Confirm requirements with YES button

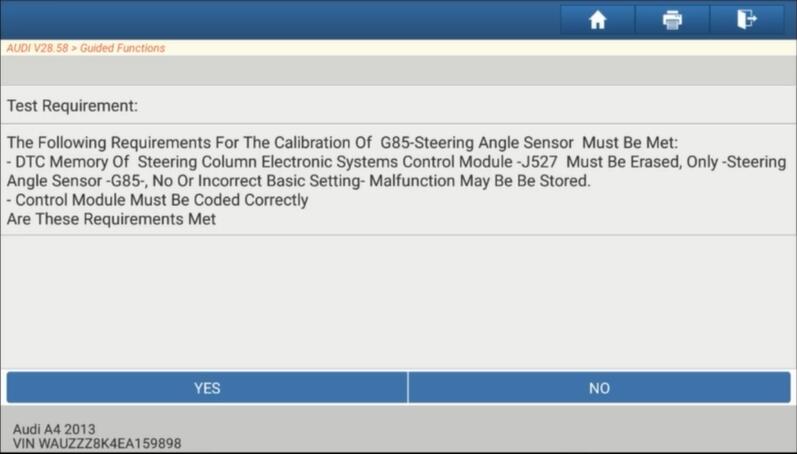tap(207, 388)
